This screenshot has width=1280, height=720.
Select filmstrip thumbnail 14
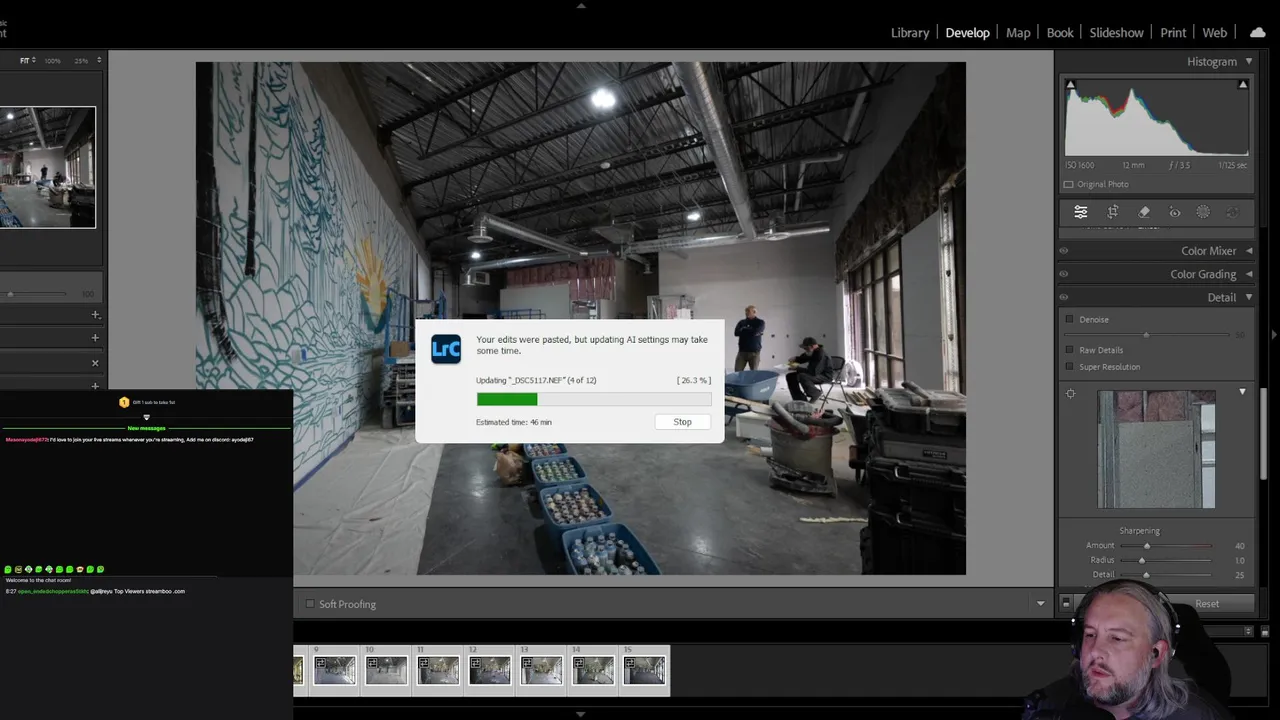(593, 670)
